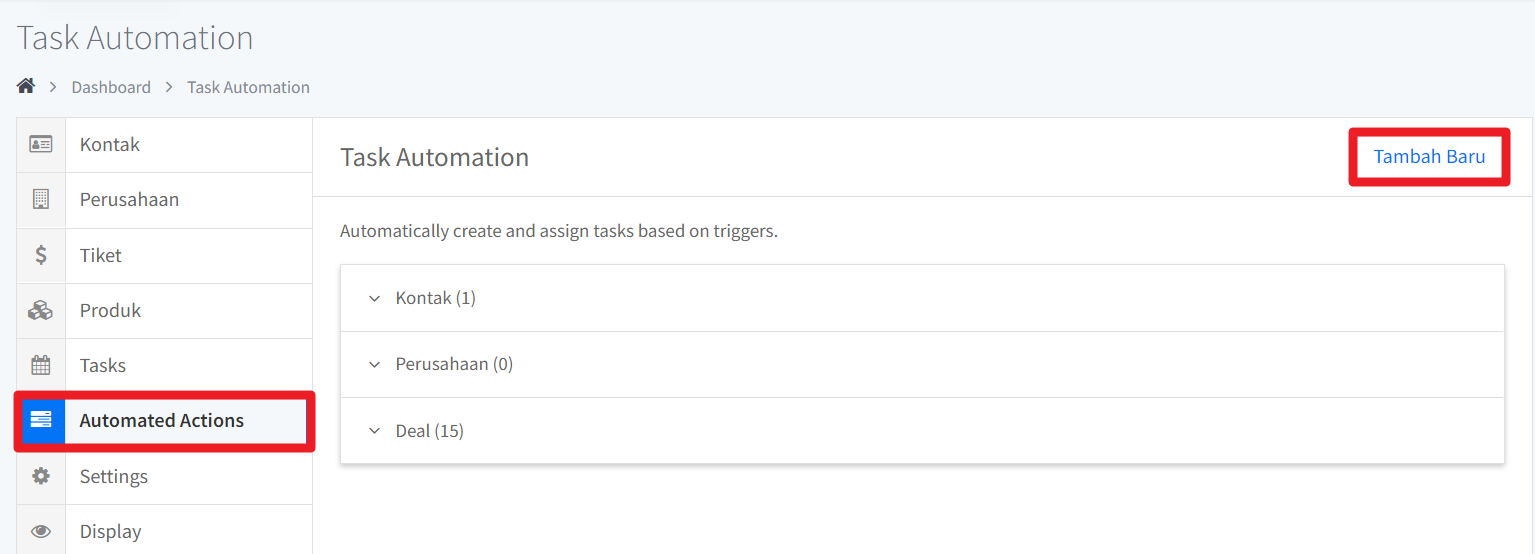This screenshot has height=554, width=1535.
Task: Expand the Deal (15) section chevron
Action: [375, 431]
